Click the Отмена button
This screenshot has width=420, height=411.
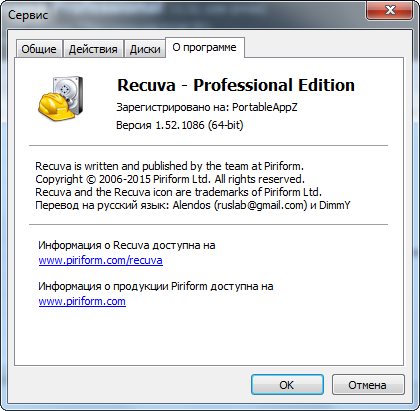368,385
